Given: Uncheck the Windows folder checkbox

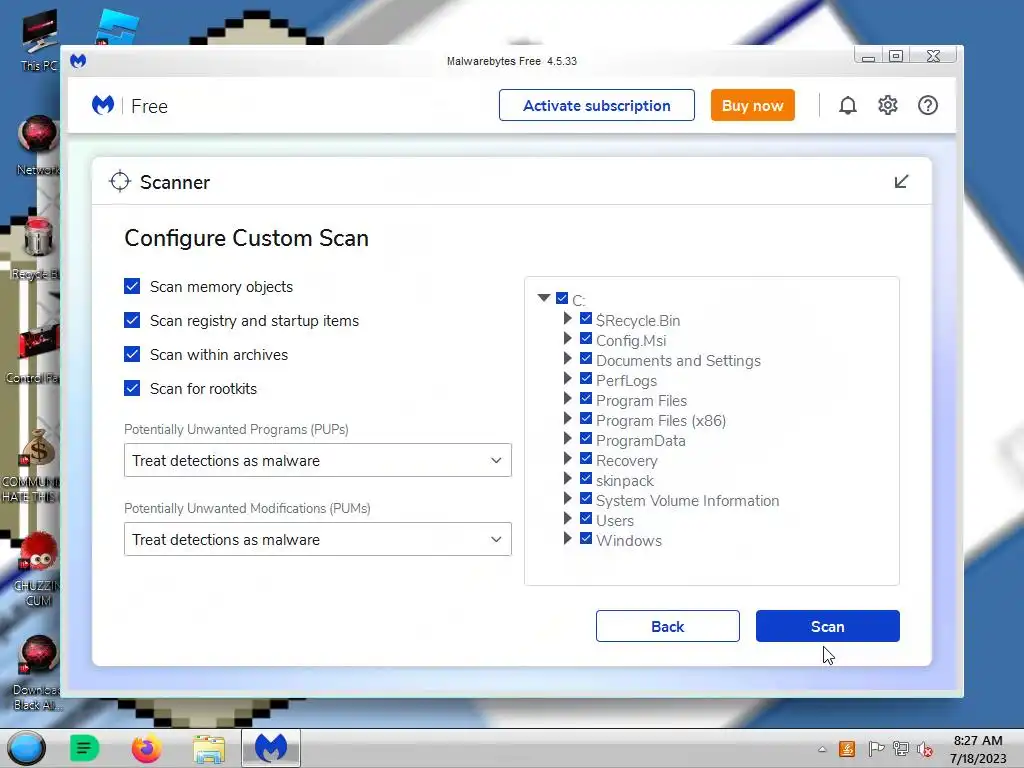Looking at the screenshot, I should point(586,539).
